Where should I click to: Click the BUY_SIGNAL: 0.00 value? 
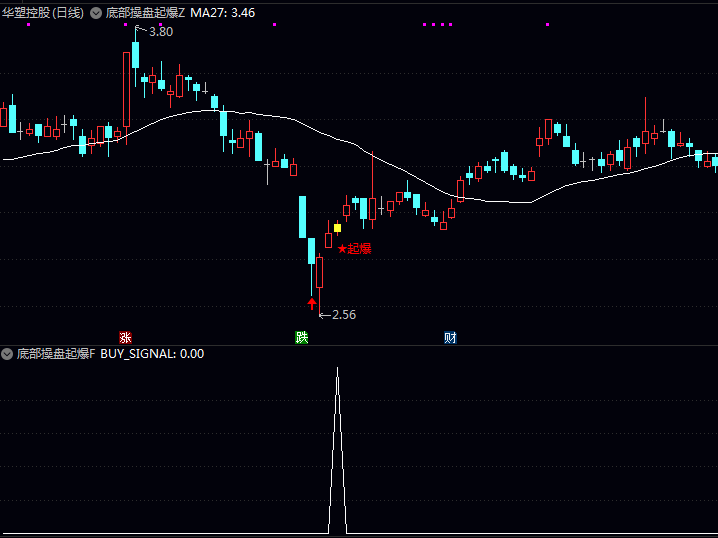tap(152, 353)
